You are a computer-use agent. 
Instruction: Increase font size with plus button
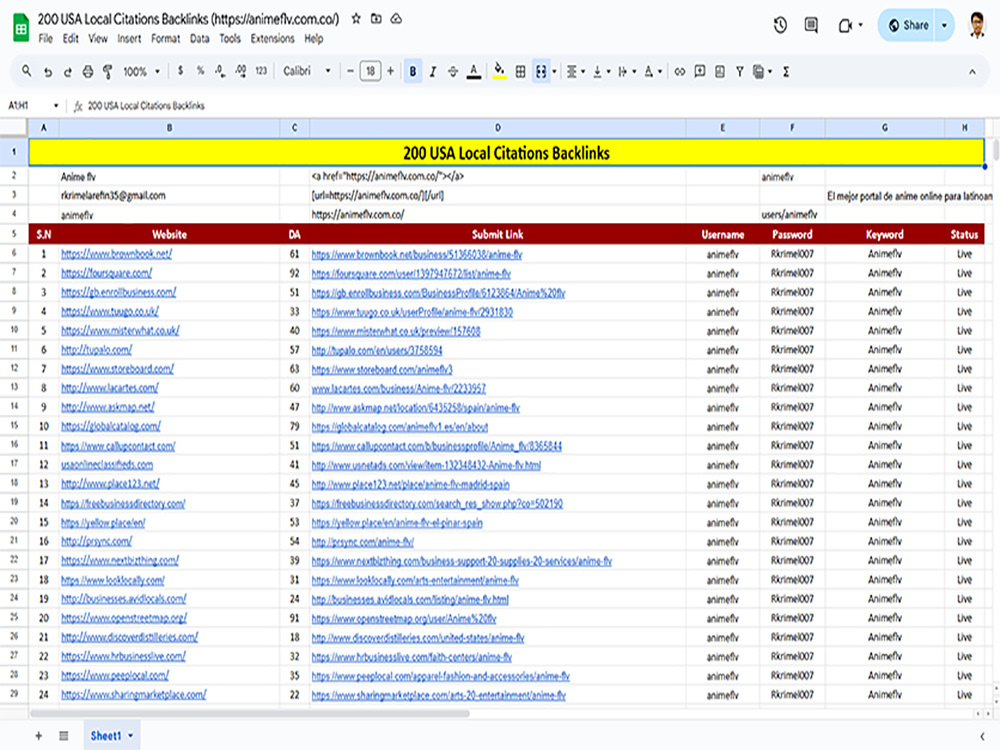(x=390, y=71)
